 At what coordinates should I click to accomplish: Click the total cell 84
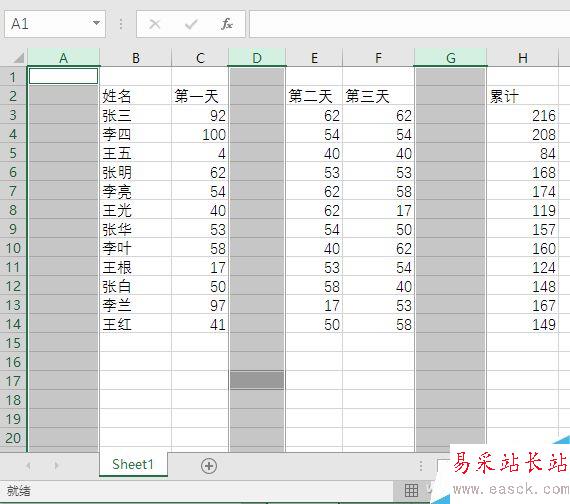[x=522, y=153]
